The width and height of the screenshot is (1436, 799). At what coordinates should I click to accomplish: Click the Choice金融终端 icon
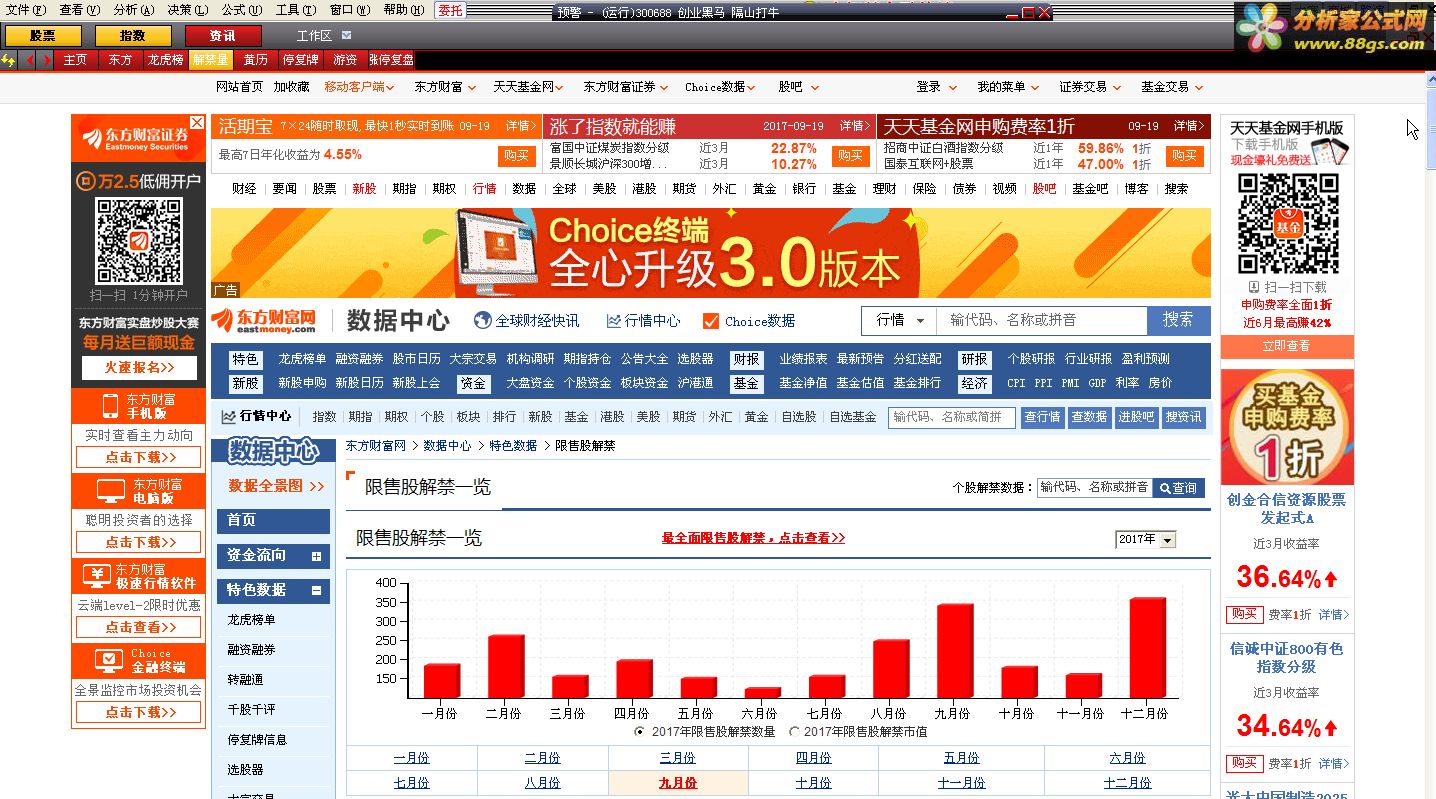109,660
